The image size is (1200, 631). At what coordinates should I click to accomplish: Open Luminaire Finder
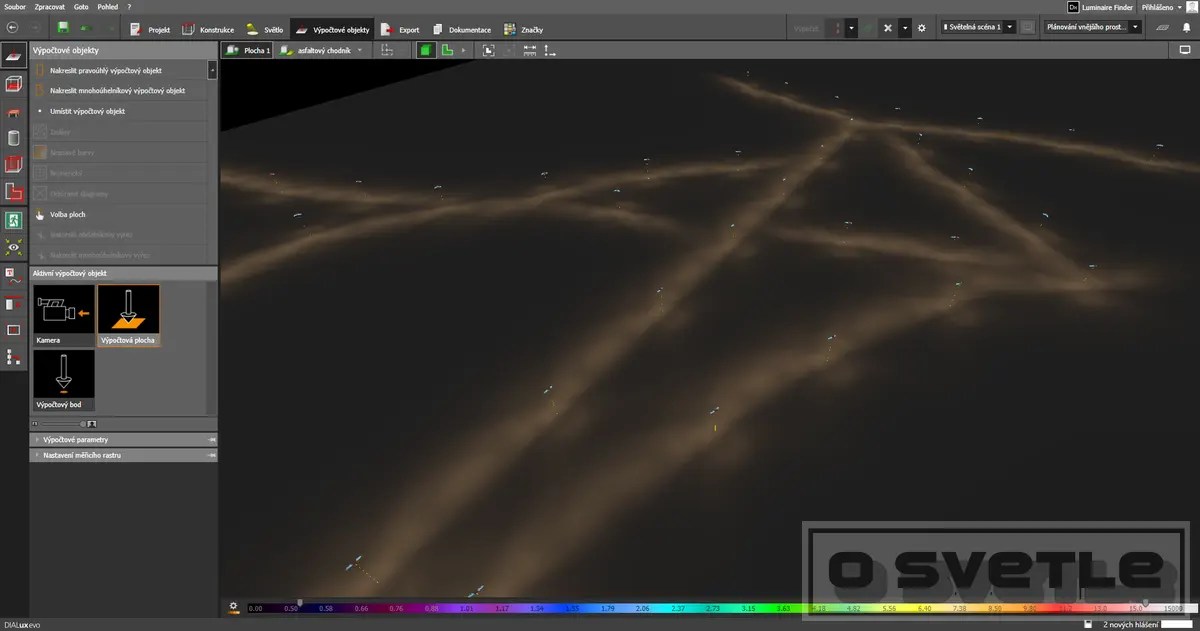1100,7
